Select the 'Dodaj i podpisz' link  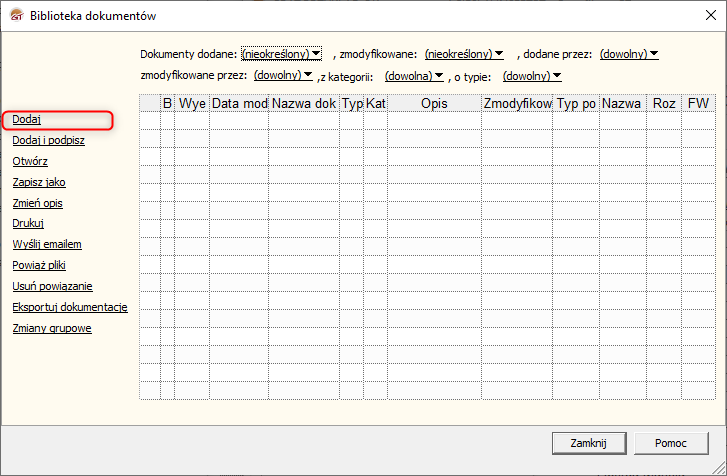click(48, 140)
